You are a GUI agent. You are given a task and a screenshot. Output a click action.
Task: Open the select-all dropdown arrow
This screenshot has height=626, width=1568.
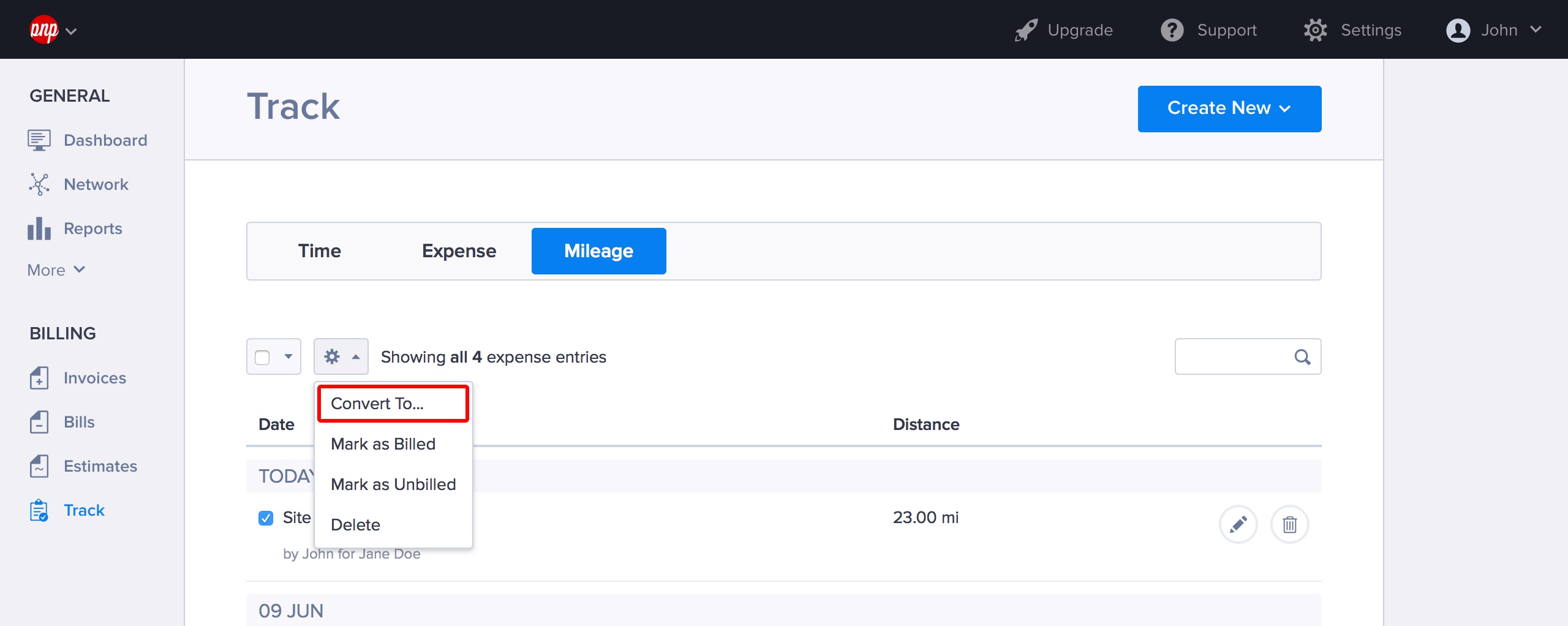[288, 356]
